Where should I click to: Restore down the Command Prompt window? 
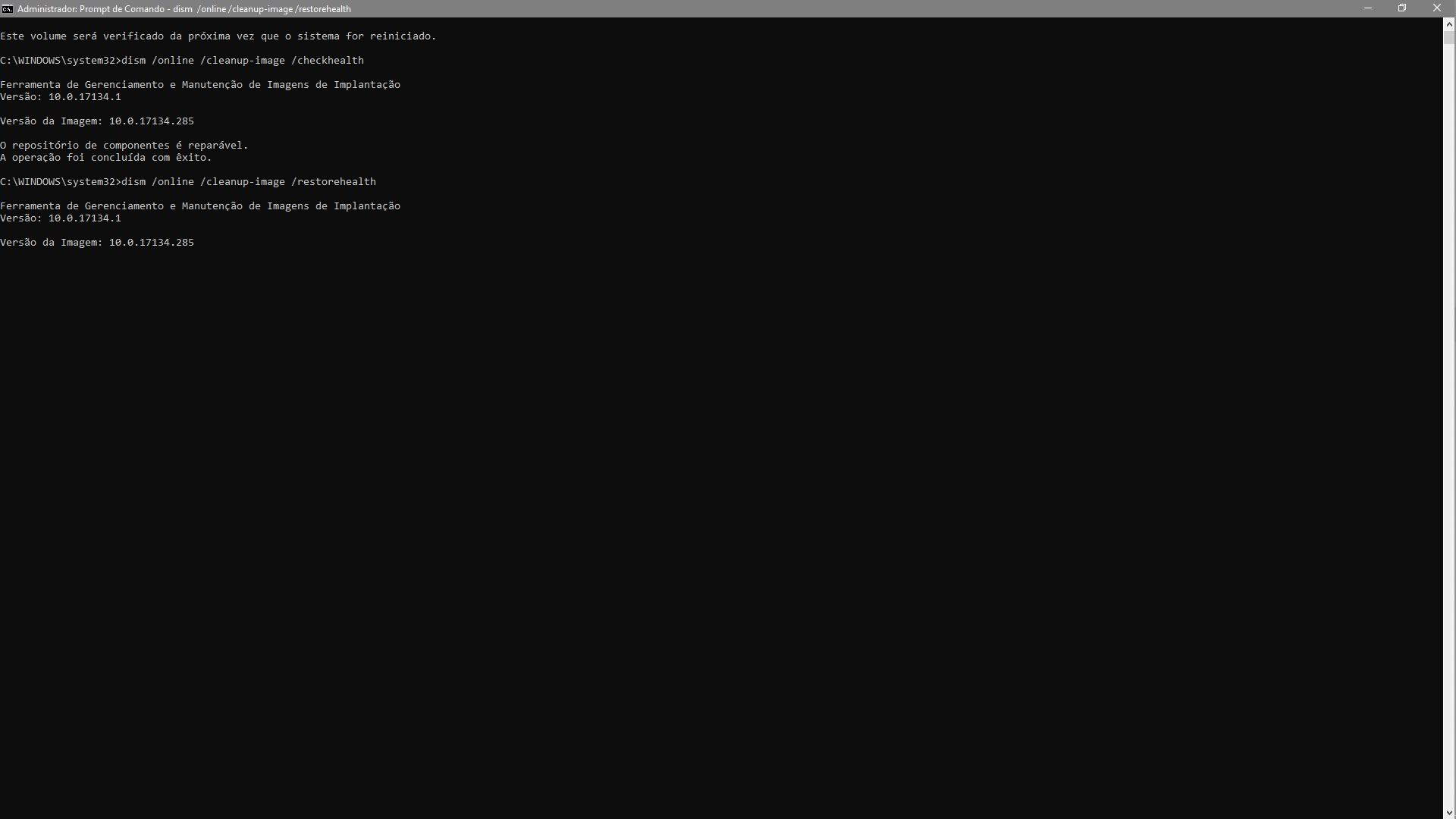tap(1402, 8)
